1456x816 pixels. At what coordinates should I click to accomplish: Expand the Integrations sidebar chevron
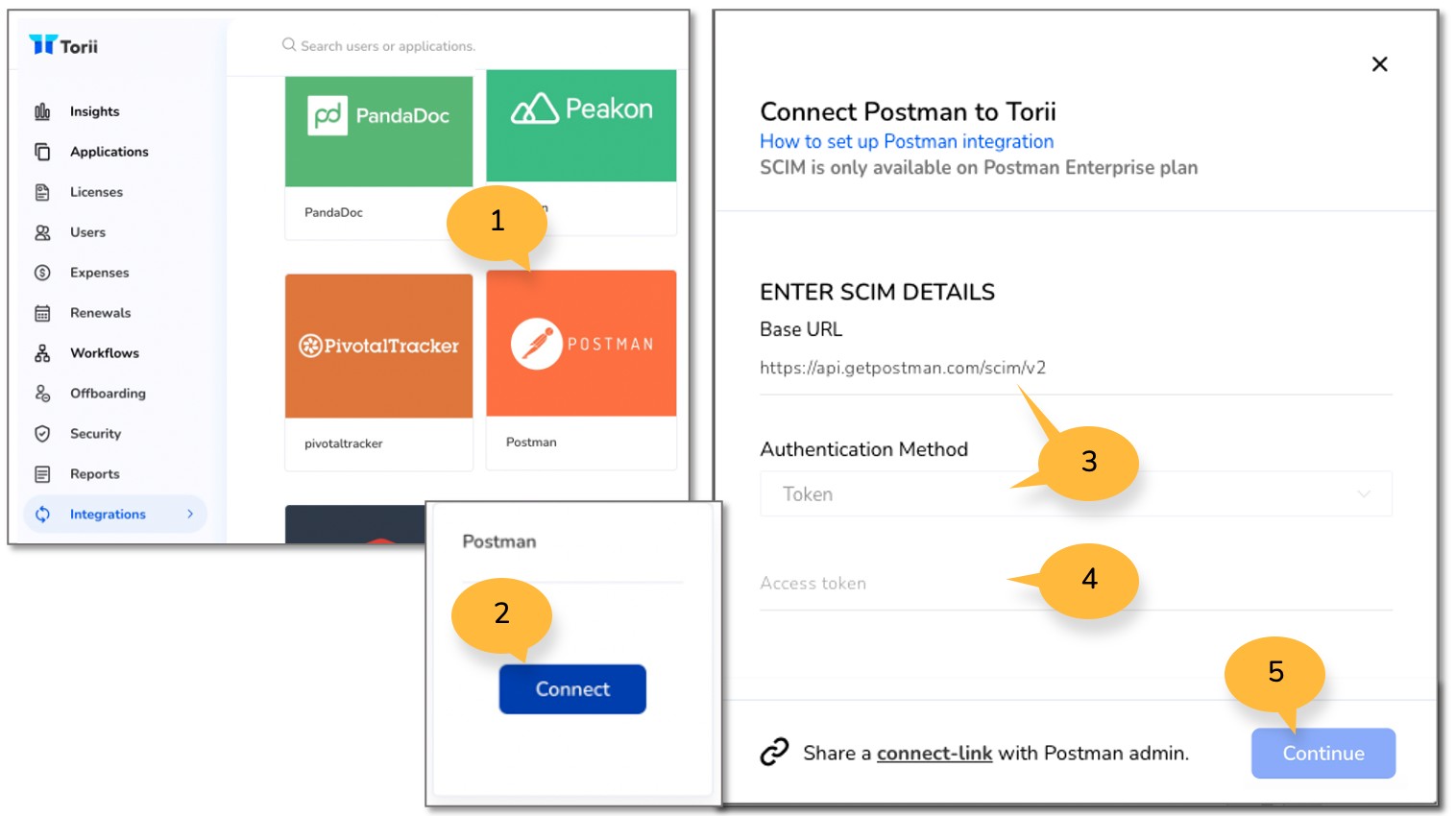(191, 515)
